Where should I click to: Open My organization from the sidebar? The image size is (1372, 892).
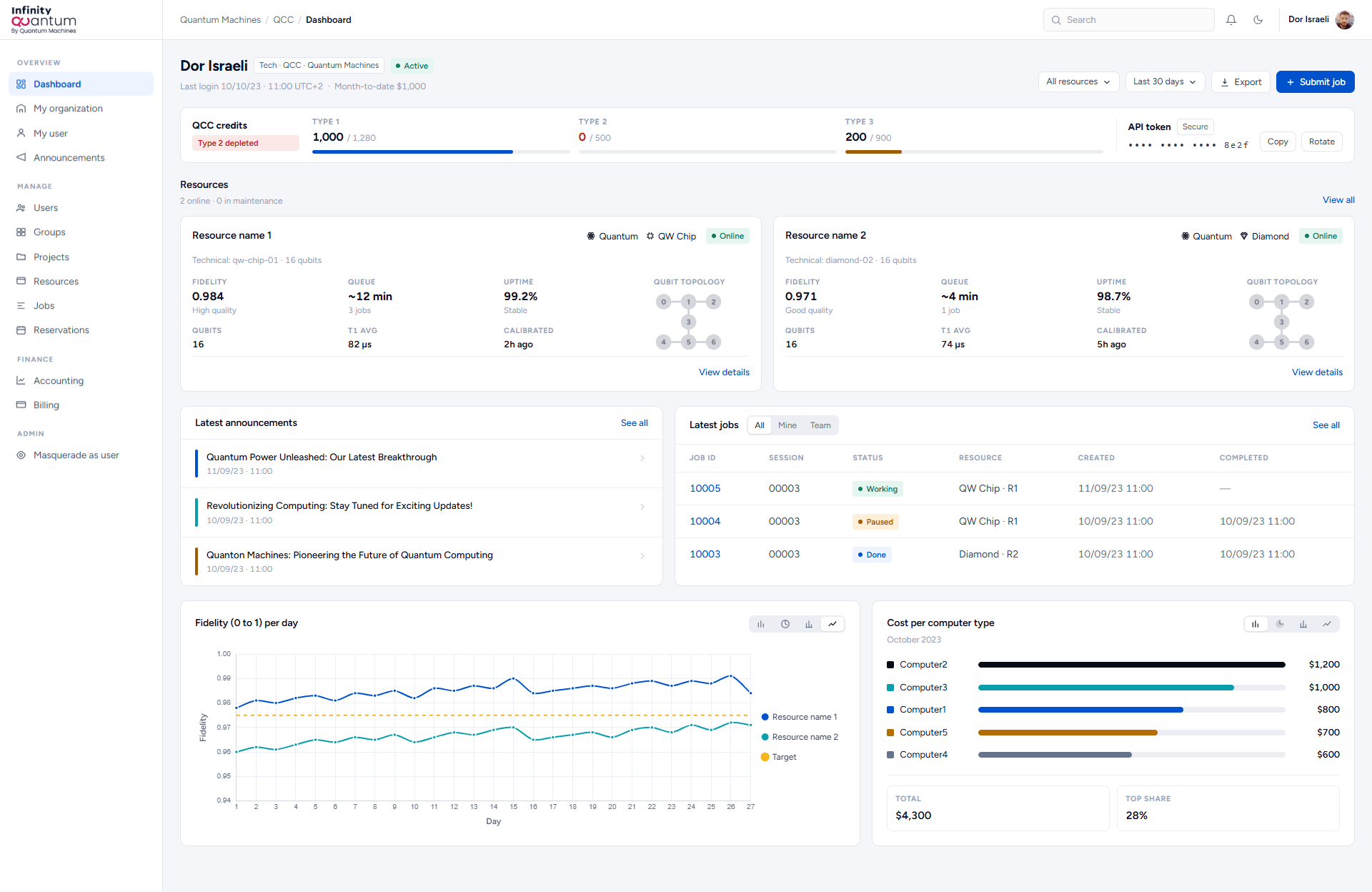point(81,109)
